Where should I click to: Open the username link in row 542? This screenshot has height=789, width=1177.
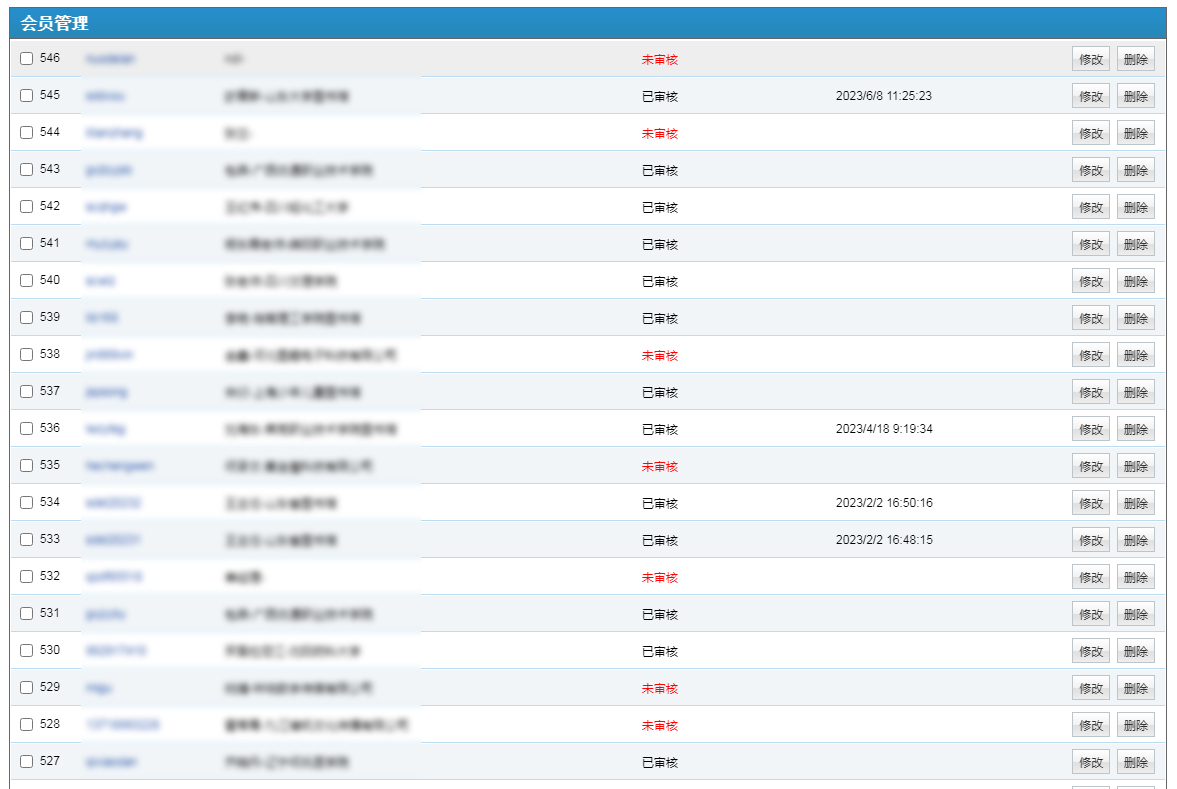[x=106, y=207]
